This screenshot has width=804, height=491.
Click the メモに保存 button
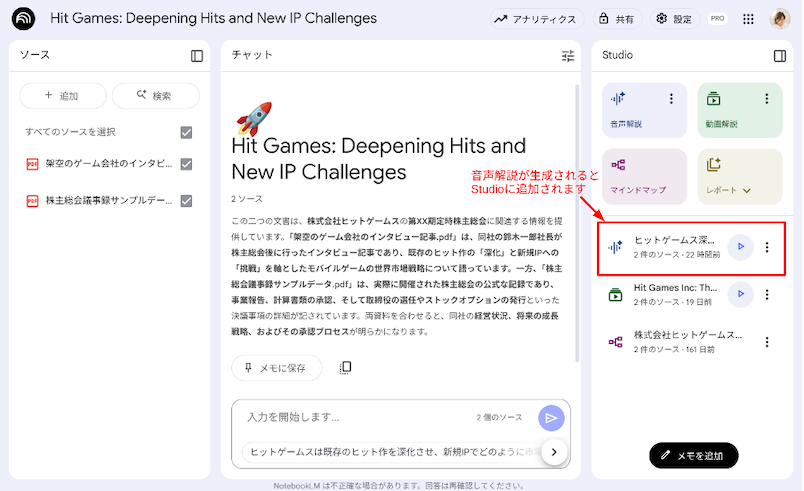(276, 368)
